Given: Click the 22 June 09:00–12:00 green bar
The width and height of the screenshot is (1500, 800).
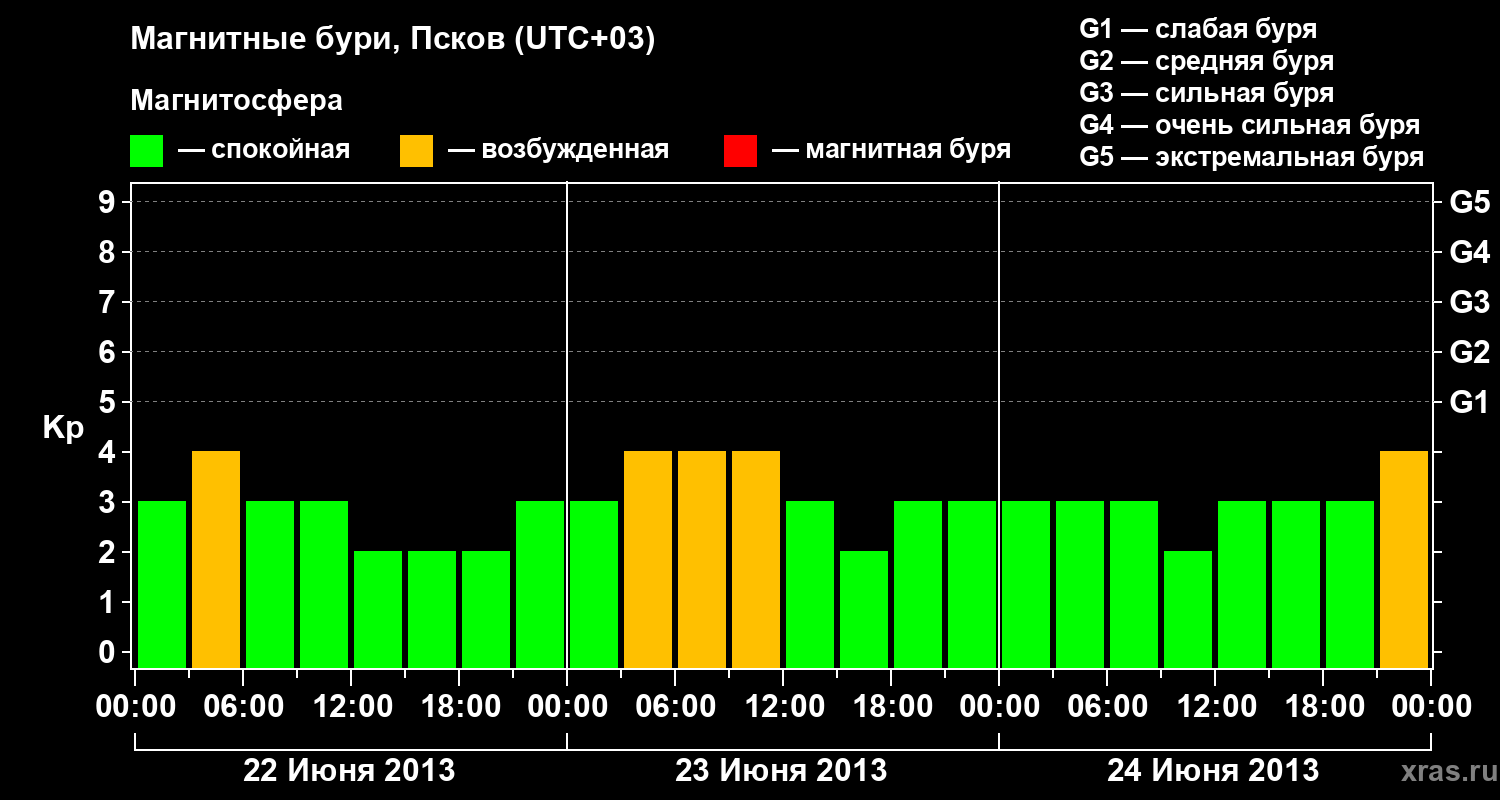Looking at the screenshot, I should (324, 584).
